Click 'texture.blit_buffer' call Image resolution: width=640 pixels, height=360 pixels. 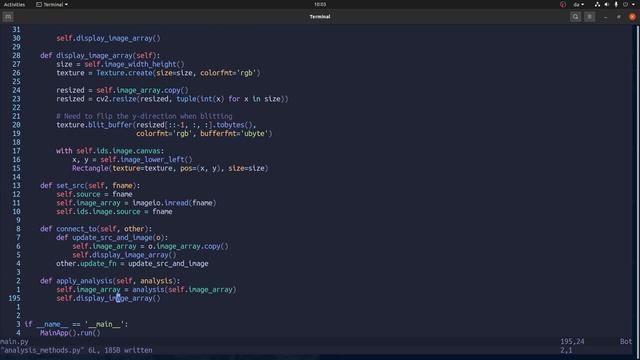(94, 125)
